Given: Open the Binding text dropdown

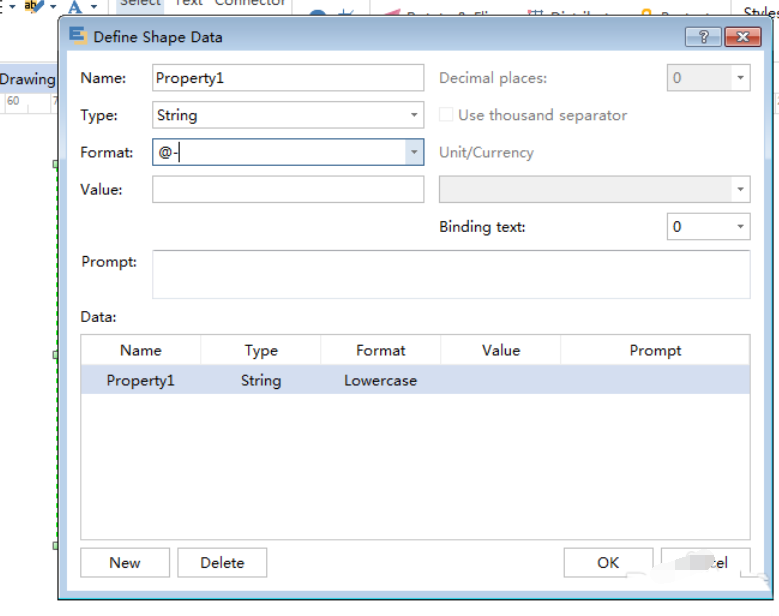Looking at the screenshot, I should (739, 227).
